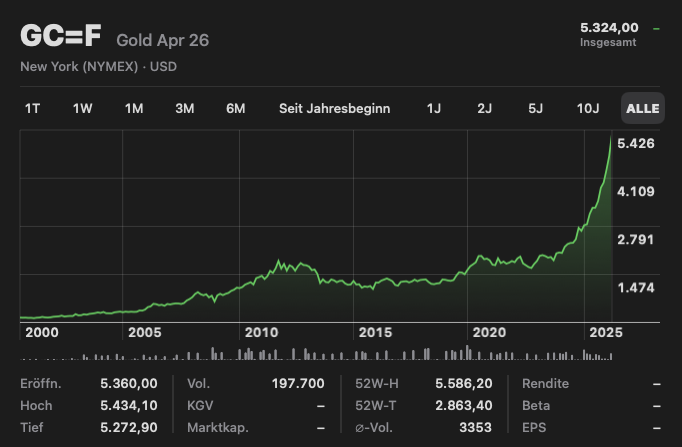Click the chart peak near 2011
Image resolution: width=682 pixels, height=447 pixels.
tap(279, 261)
